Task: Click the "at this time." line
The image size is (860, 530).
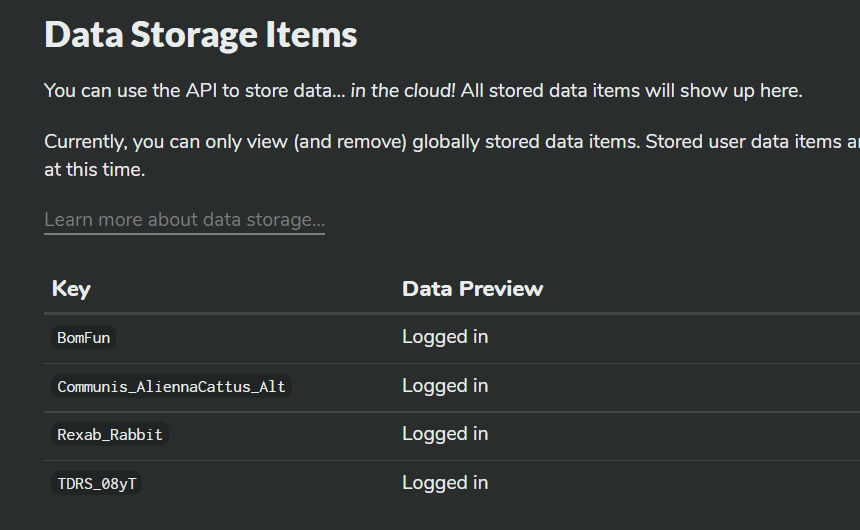Action: (95, 170)
